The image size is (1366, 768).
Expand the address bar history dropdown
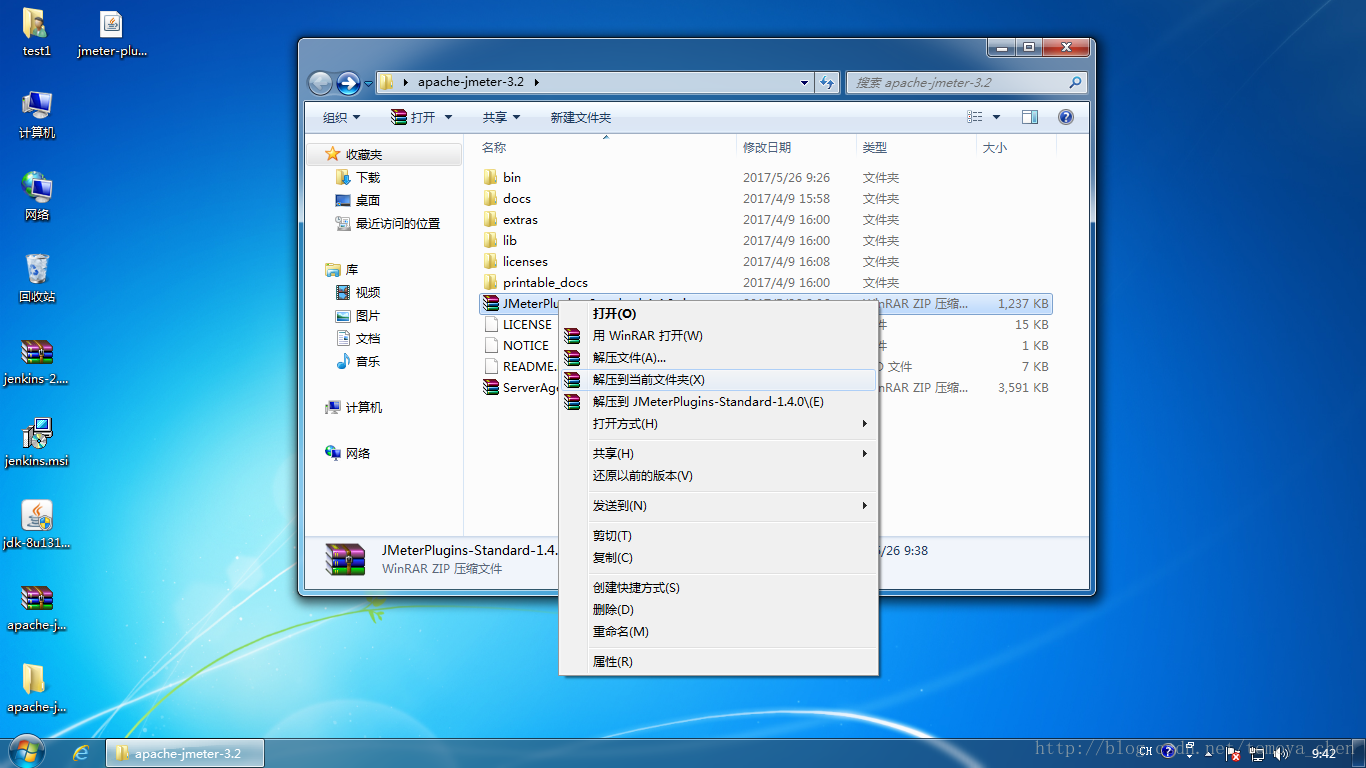coord(804,83)
